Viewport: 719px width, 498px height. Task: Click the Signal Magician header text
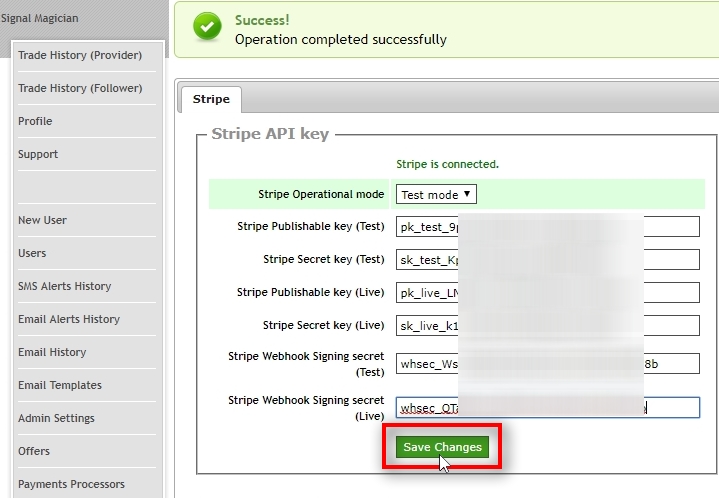coord(40,18)
